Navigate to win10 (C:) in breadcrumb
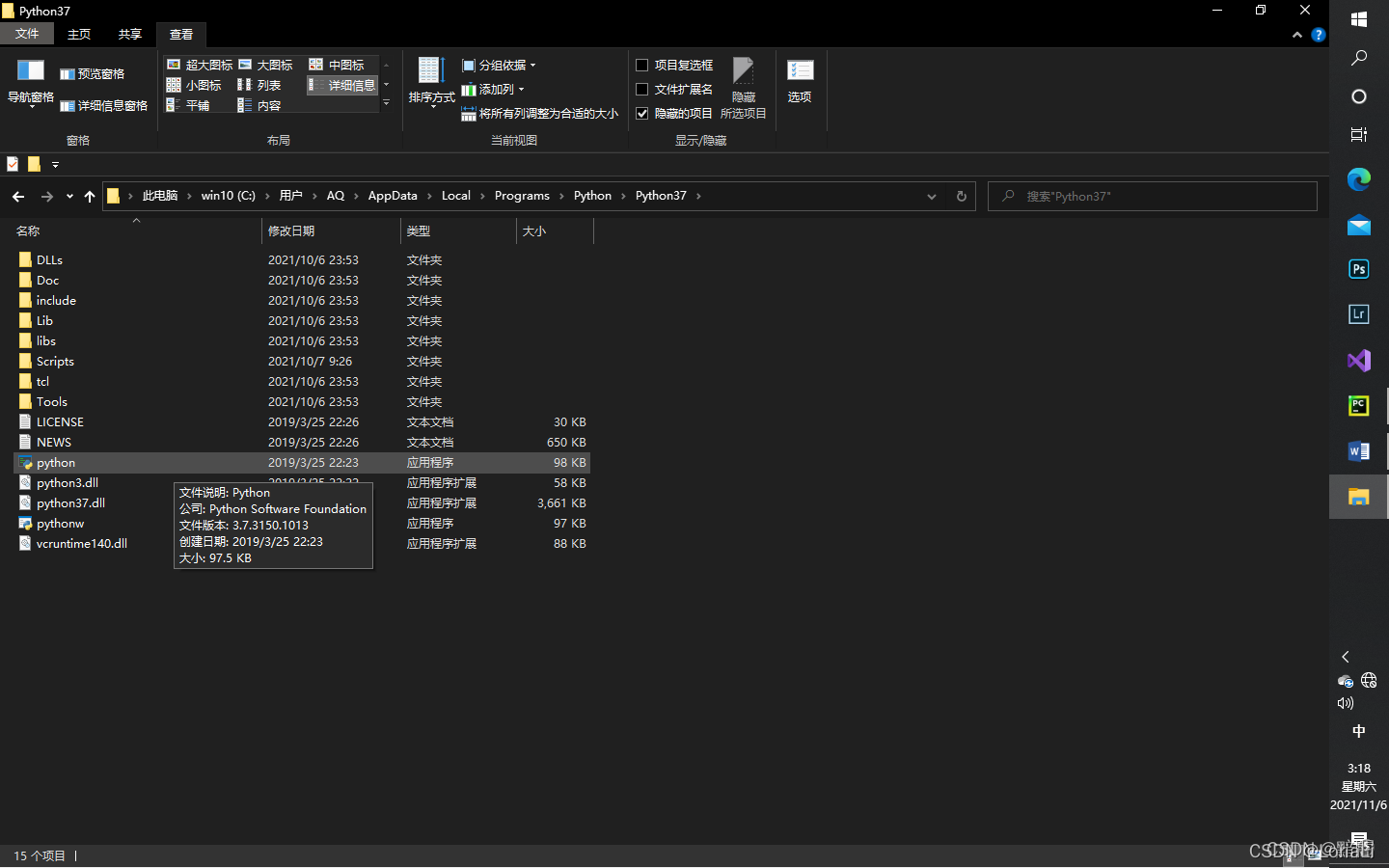1389x868 pixels. [229, 196]
